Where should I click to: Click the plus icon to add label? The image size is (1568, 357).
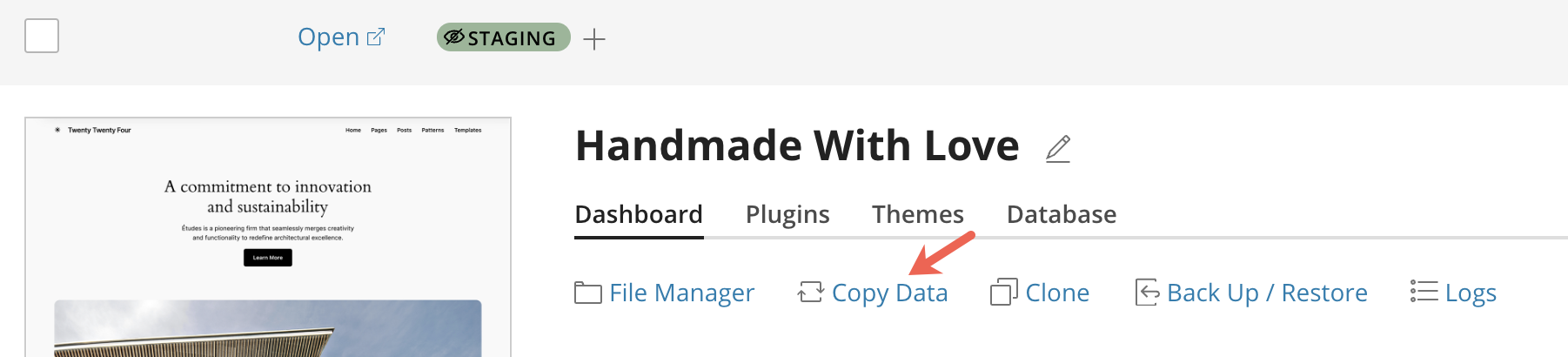(594, 39)
